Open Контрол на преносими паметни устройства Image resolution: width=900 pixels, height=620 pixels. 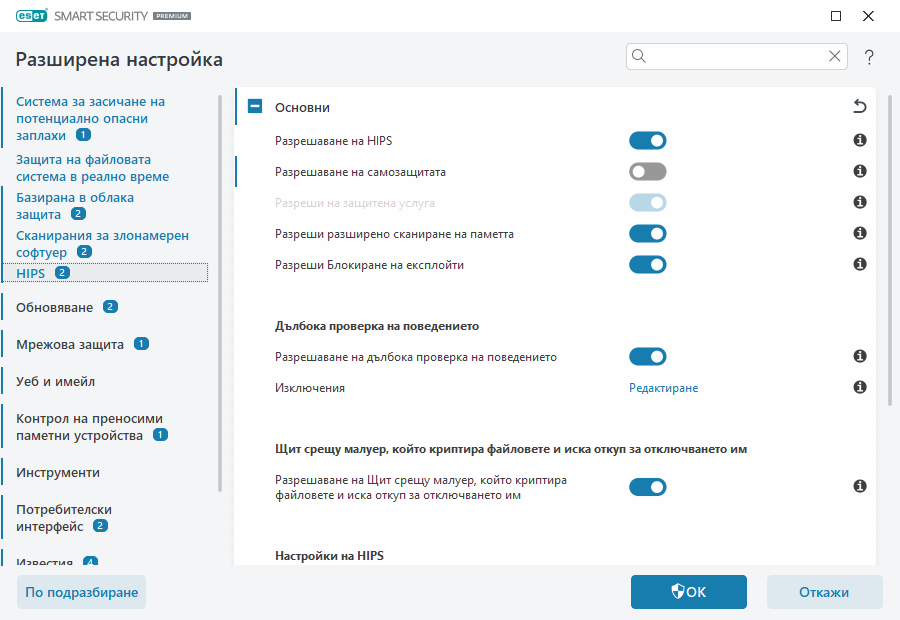coord(89,427)
